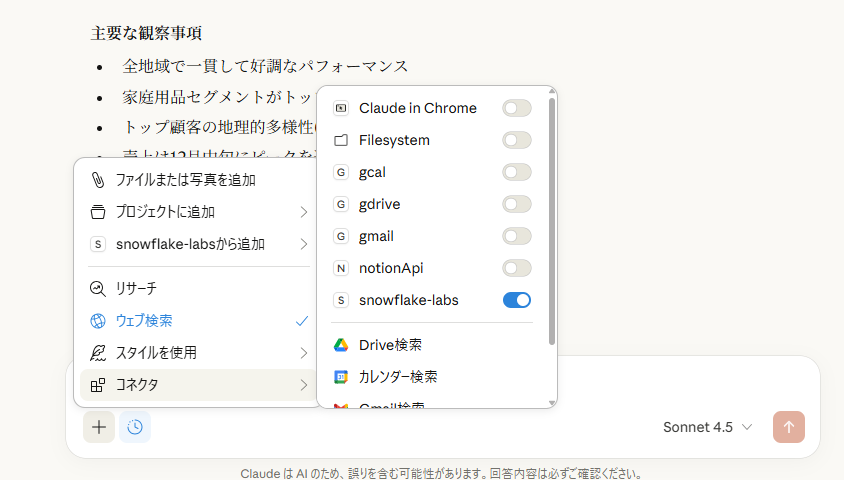Open スタイルを使用 menu item

[199, 353]
